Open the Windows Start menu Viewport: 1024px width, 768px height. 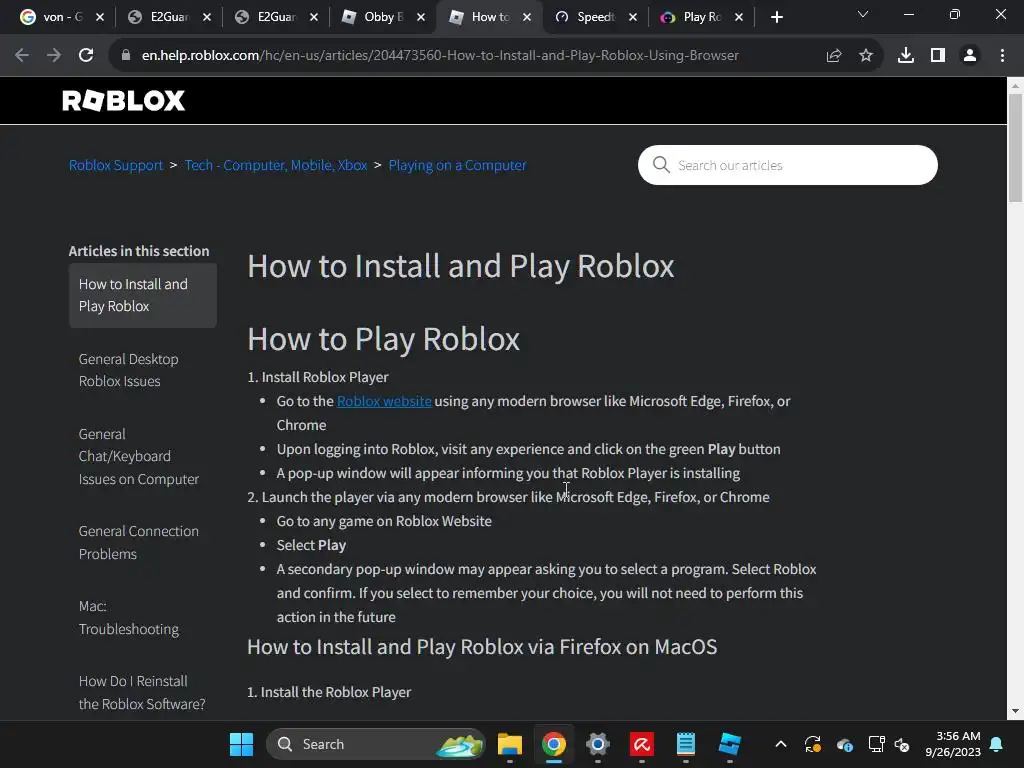click(x=241, y=744)
